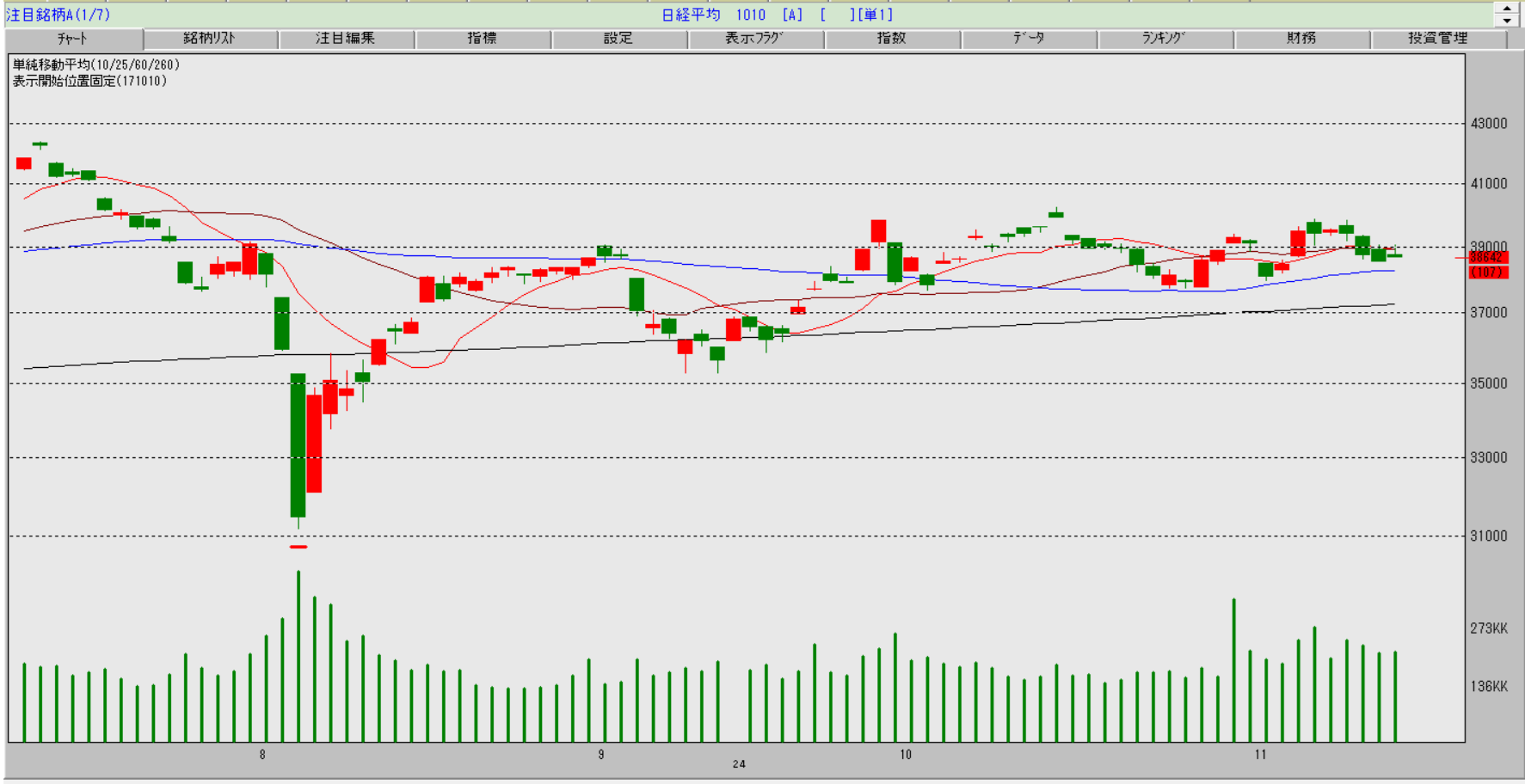This screenshot has width=1525, height=784.
Task: Click the 37000 price axis label
Action: click(x=1489, y=313)
